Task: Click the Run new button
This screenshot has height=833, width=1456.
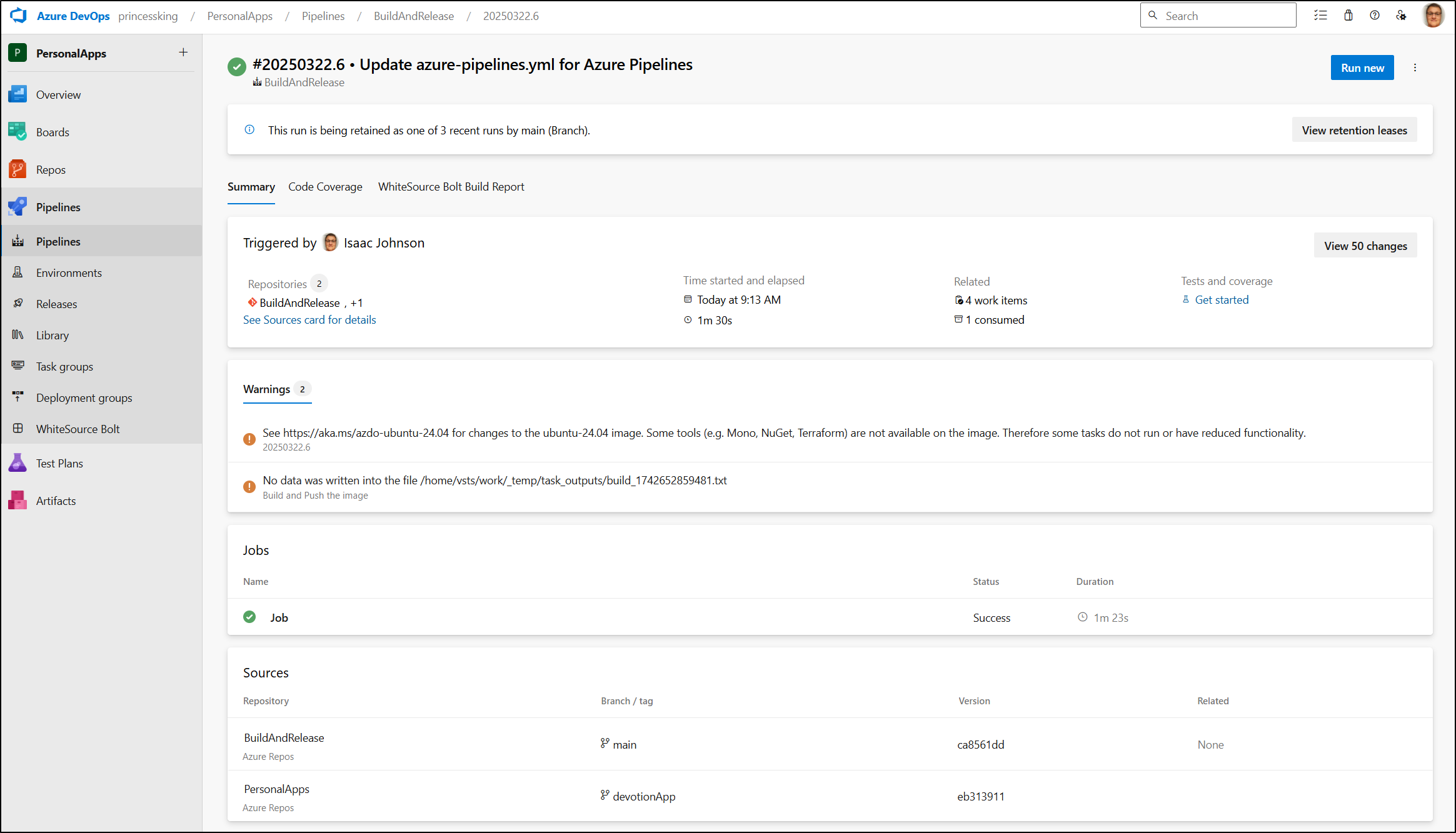Action: [1362, 67]
